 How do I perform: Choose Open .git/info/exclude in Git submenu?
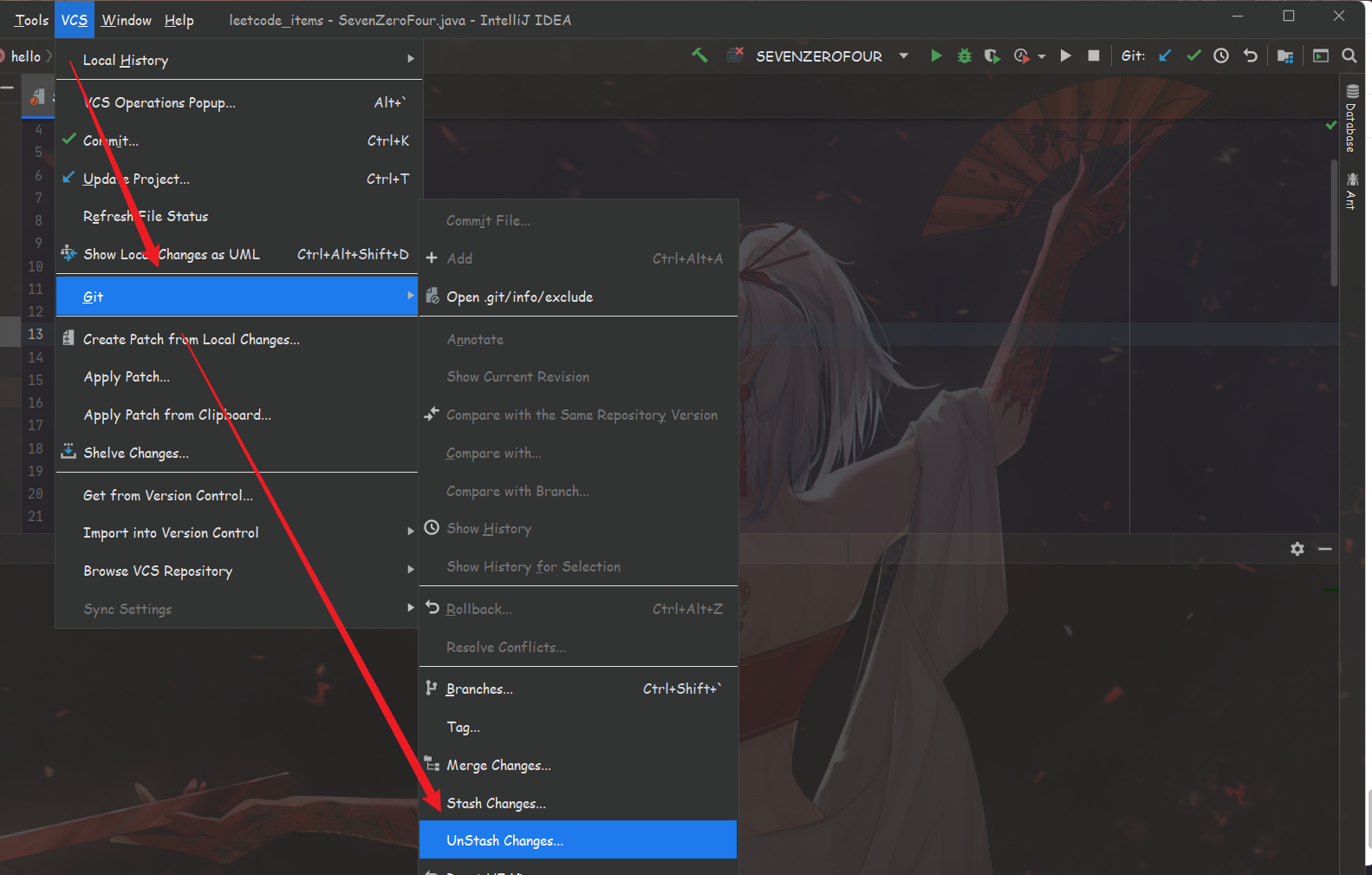578,297
